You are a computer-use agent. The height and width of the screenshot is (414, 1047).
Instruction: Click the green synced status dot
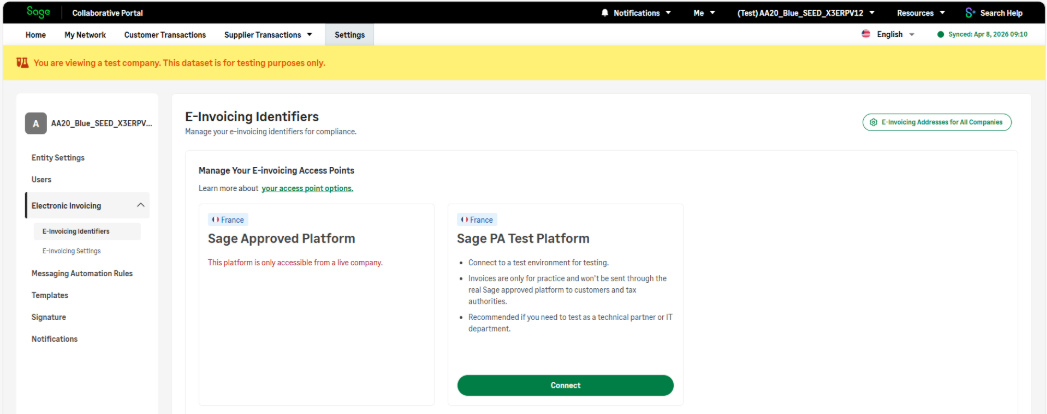(940, 34)
